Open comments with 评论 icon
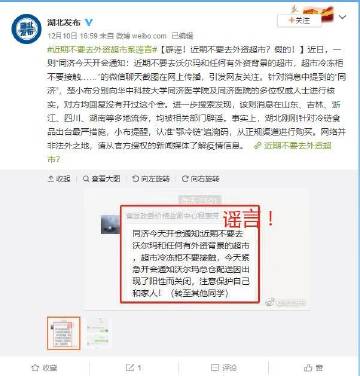The height and width of the screenshot is (376, 360). tap(224, 368)
